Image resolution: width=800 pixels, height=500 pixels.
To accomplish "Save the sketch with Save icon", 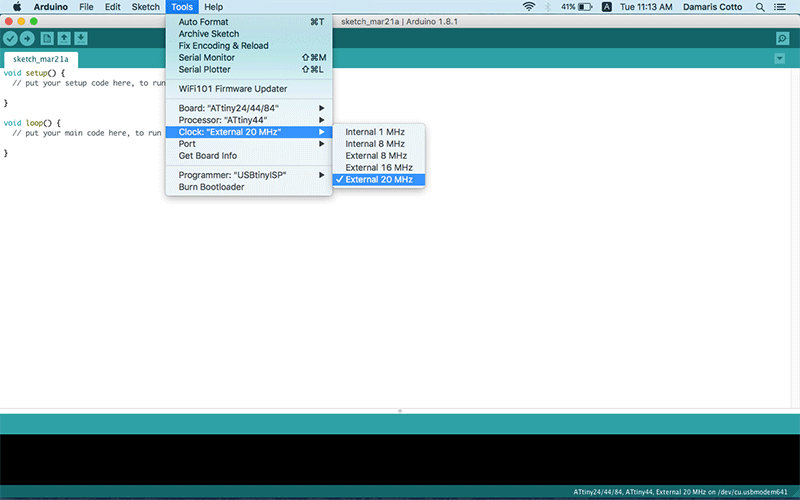I will click(81, 38).
